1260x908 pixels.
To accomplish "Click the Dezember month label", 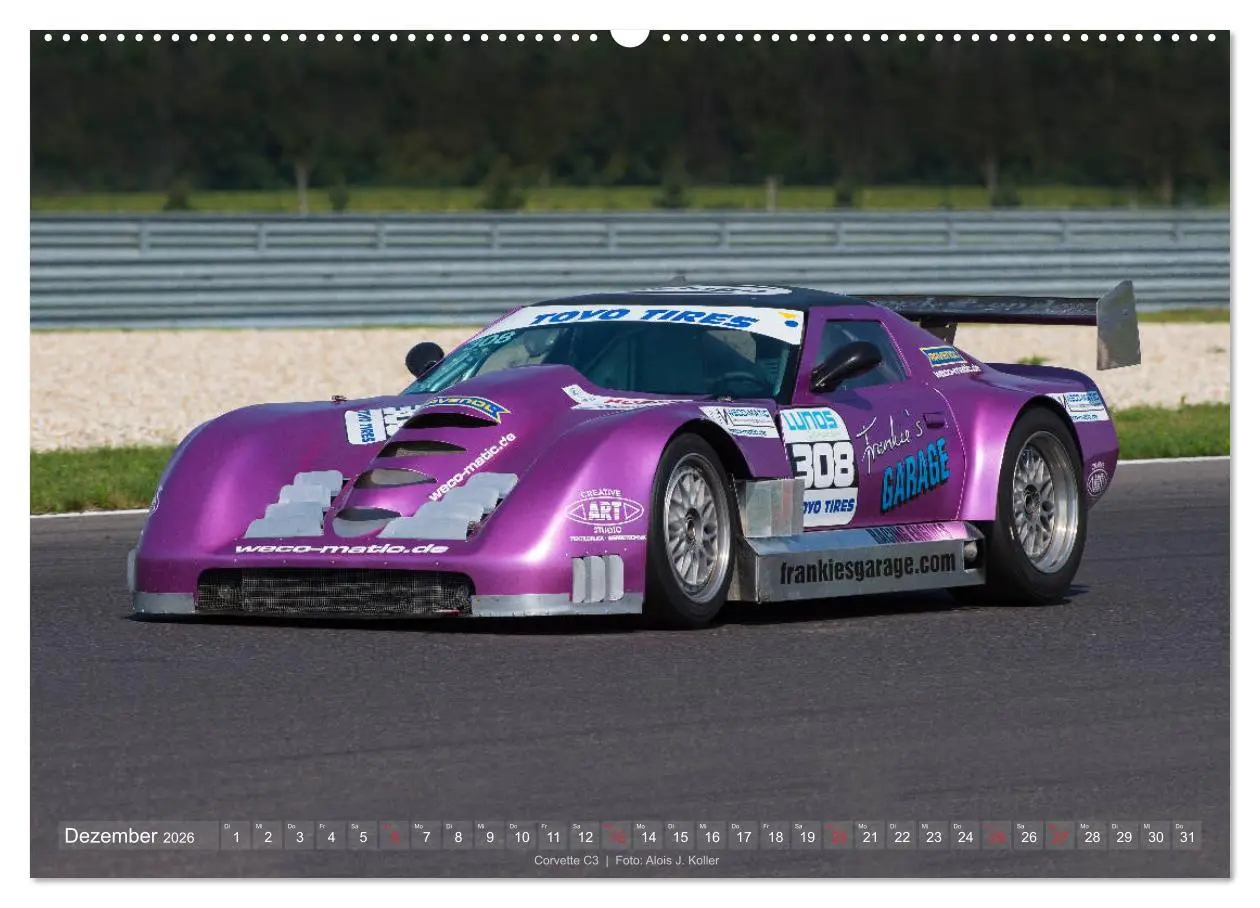I will point(111,836).
